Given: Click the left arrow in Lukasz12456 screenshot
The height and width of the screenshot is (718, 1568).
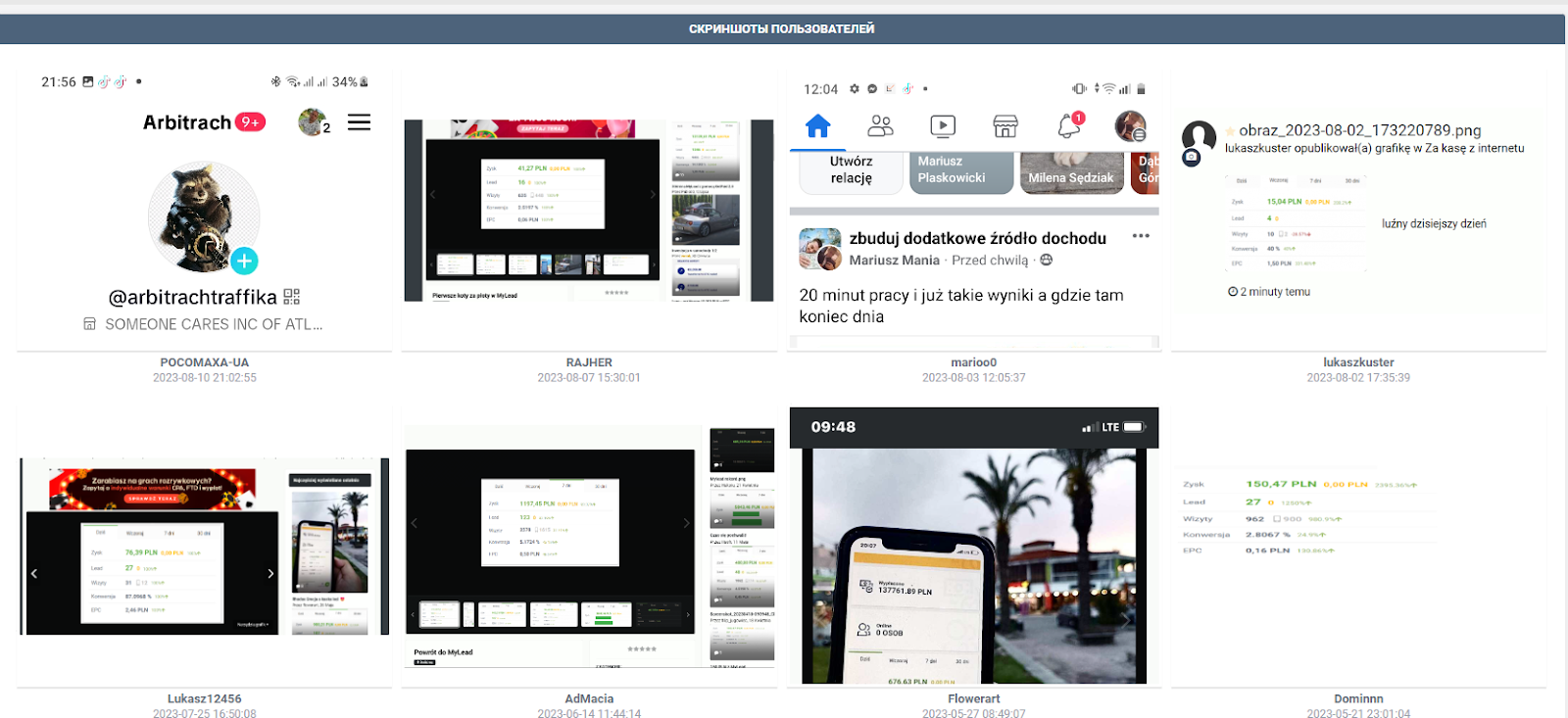Looking at the screenshot, I should coord(34,574).
